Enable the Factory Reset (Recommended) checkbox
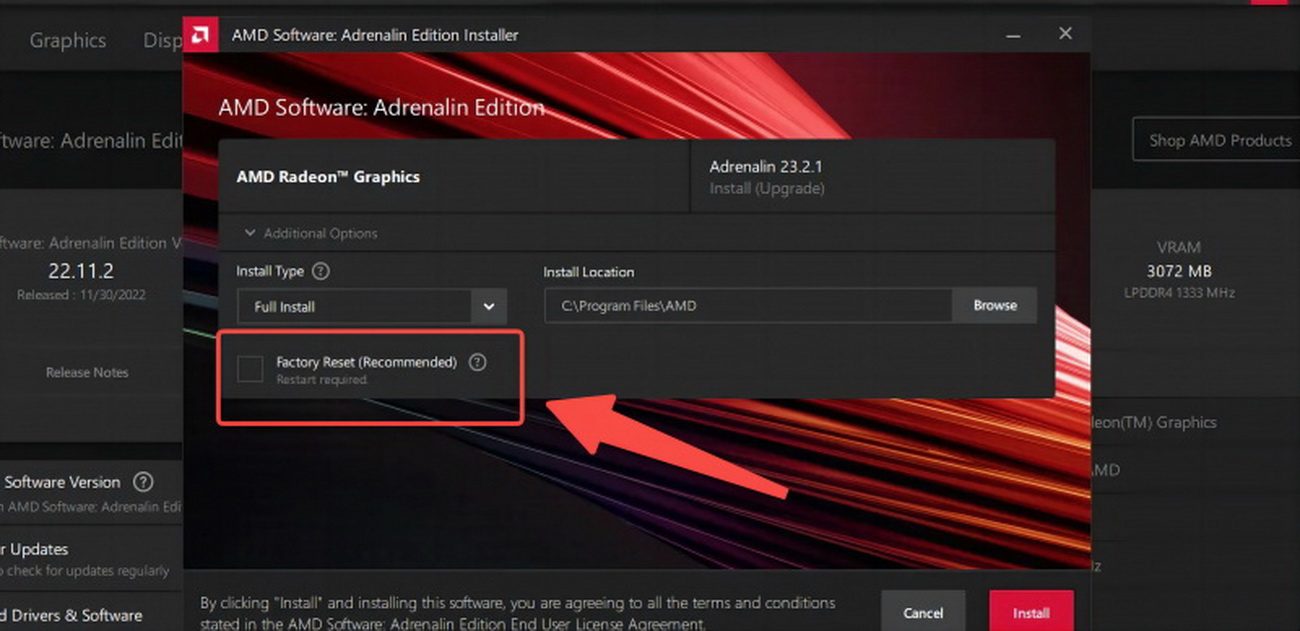The width and height of the screenshot is (1300, 631). [250, 368]
